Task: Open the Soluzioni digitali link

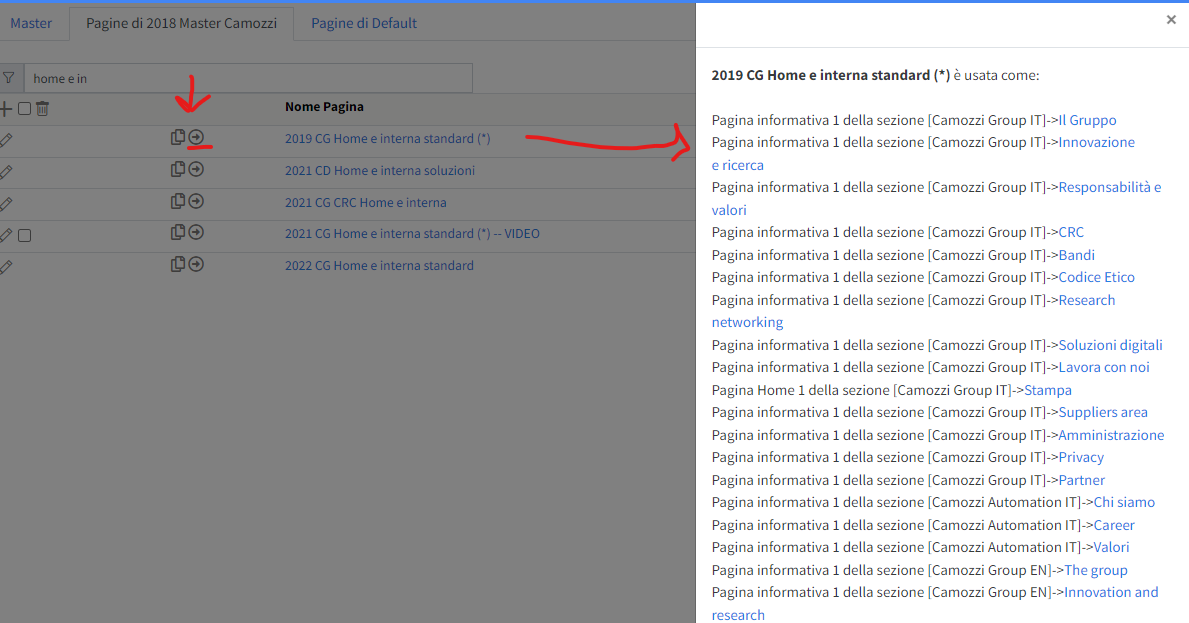Action: [x=1110, y=345]
